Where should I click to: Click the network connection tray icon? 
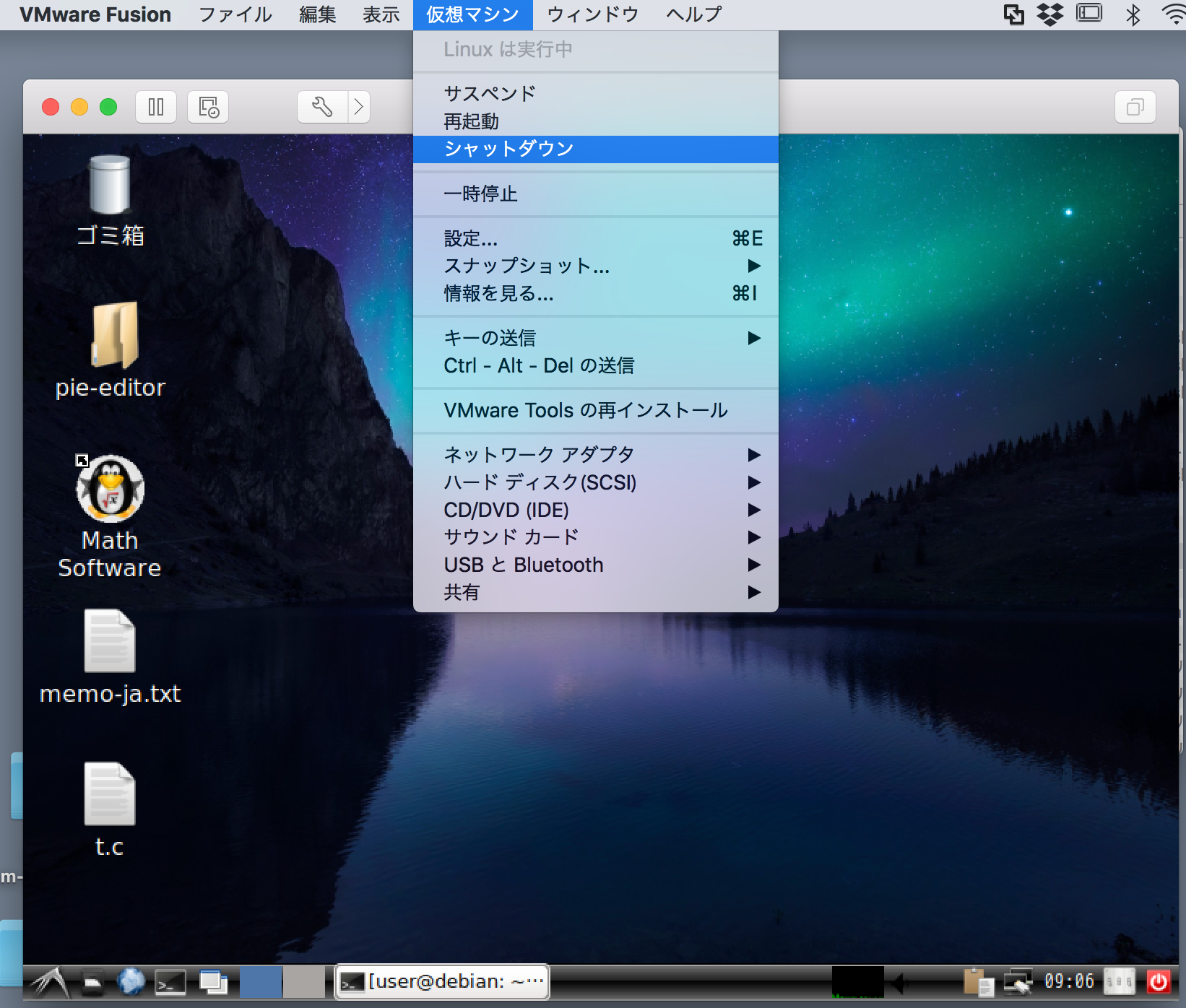point(1018,982)
